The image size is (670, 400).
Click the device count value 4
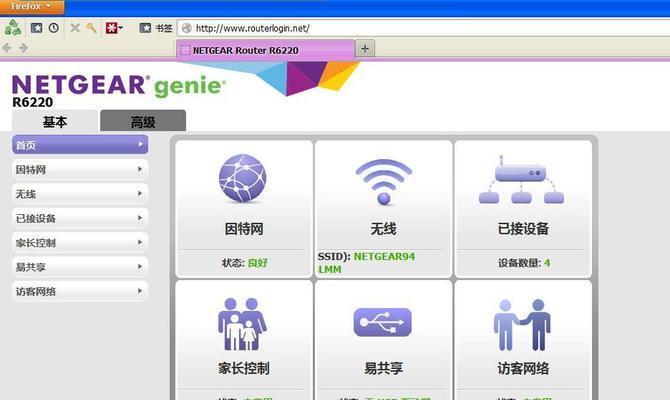[x=547, y=263]
